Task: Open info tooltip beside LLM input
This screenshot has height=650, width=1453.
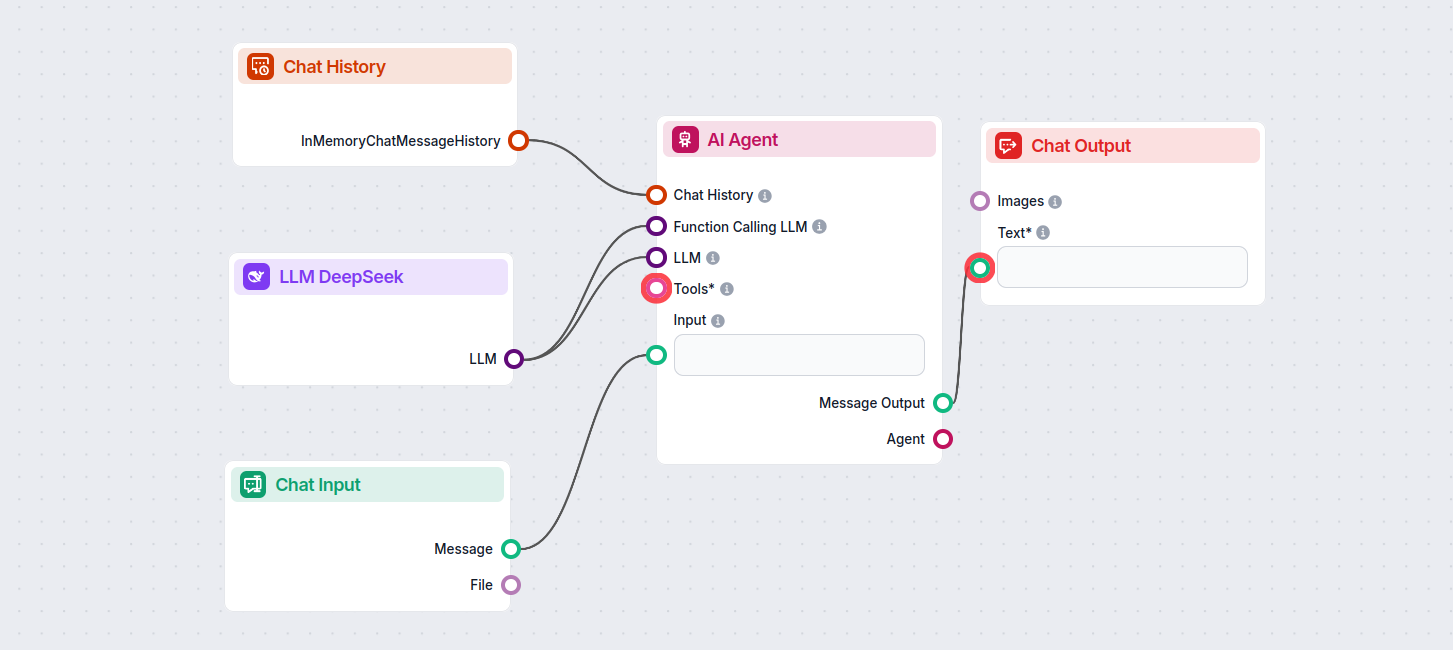Action: pos(712,257)
